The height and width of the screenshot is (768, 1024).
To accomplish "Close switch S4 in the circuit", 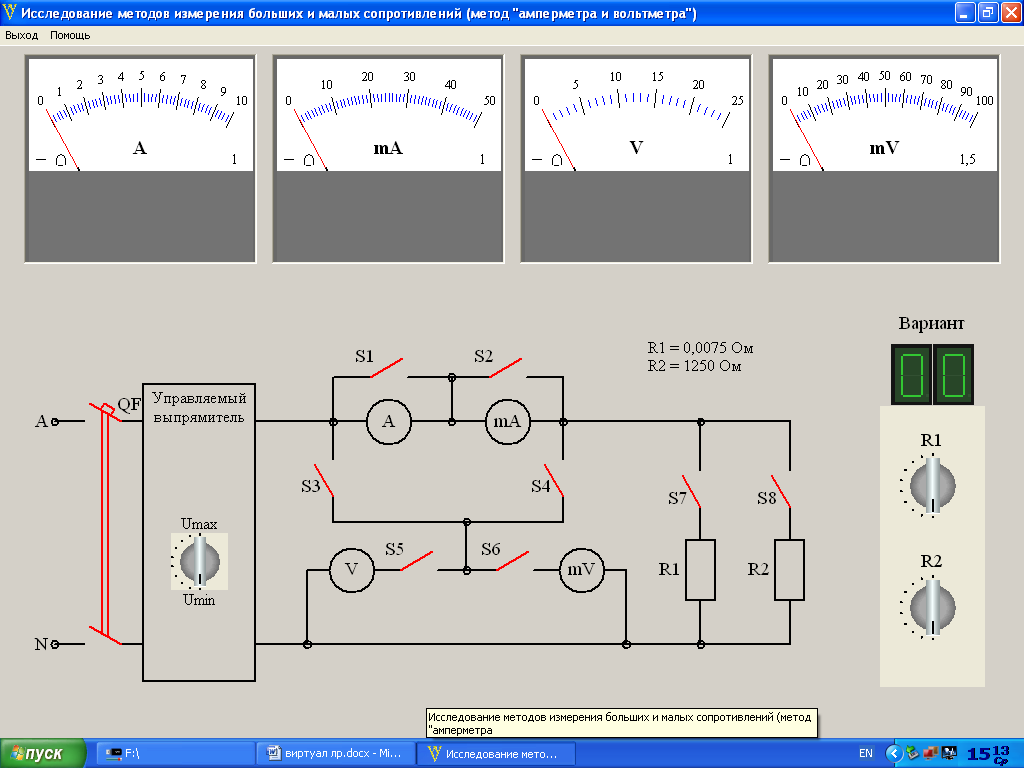I will (x=554, y=481).
